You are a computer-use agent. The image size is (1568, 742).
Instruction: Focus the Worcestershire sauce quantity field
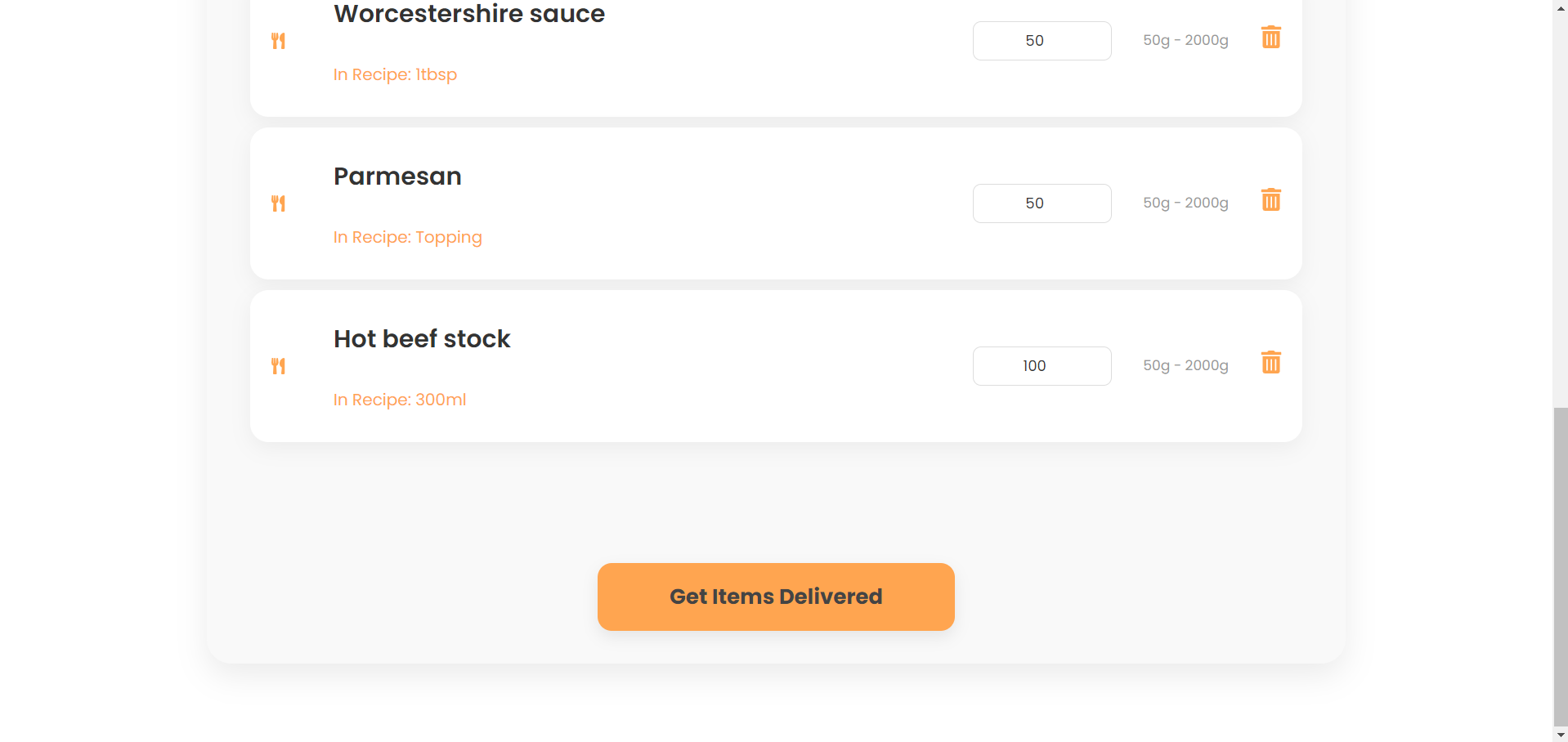(x=1042, y=41)
